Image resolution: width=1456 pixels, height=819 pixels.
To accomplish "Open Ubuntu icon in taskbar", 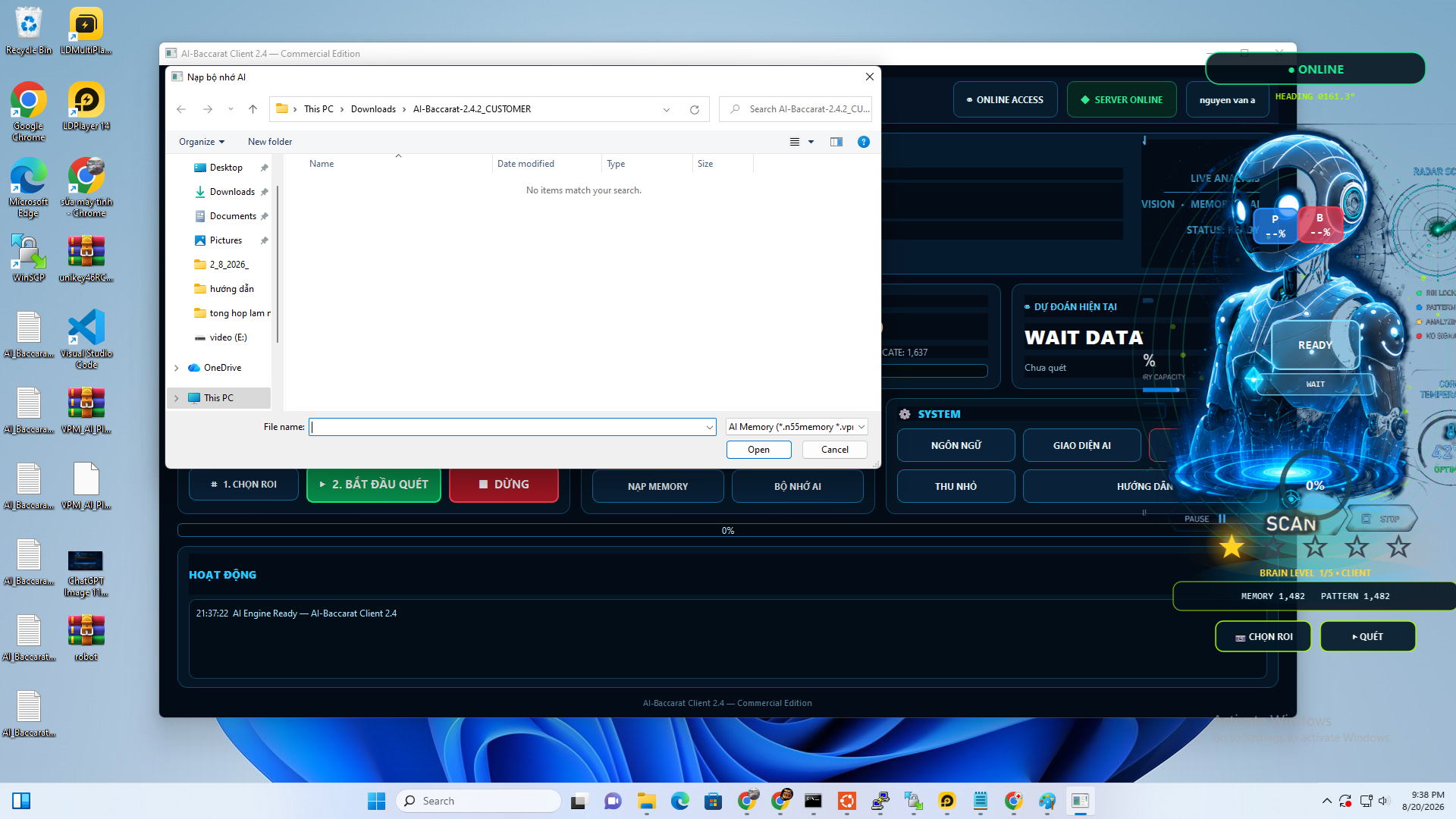I will (846, 801).
